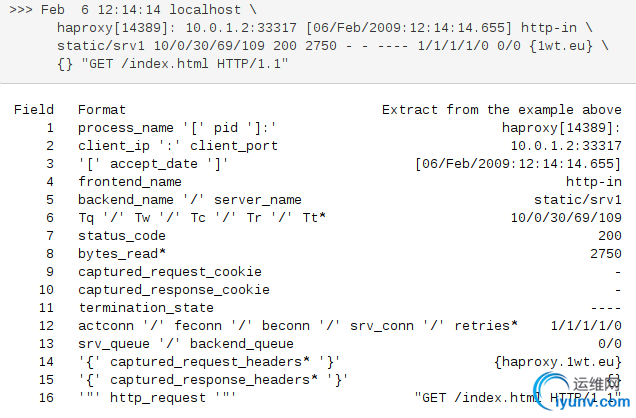
Task: Select the captured_request_cookie text
Action: [x=169, y=272]
